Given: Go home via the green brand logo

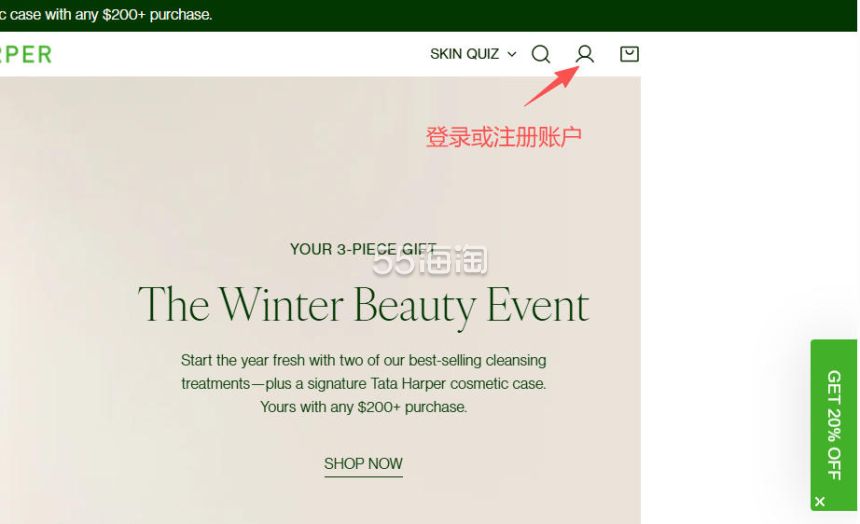Looking at the screenshot, I should click(x=26, y=54).
